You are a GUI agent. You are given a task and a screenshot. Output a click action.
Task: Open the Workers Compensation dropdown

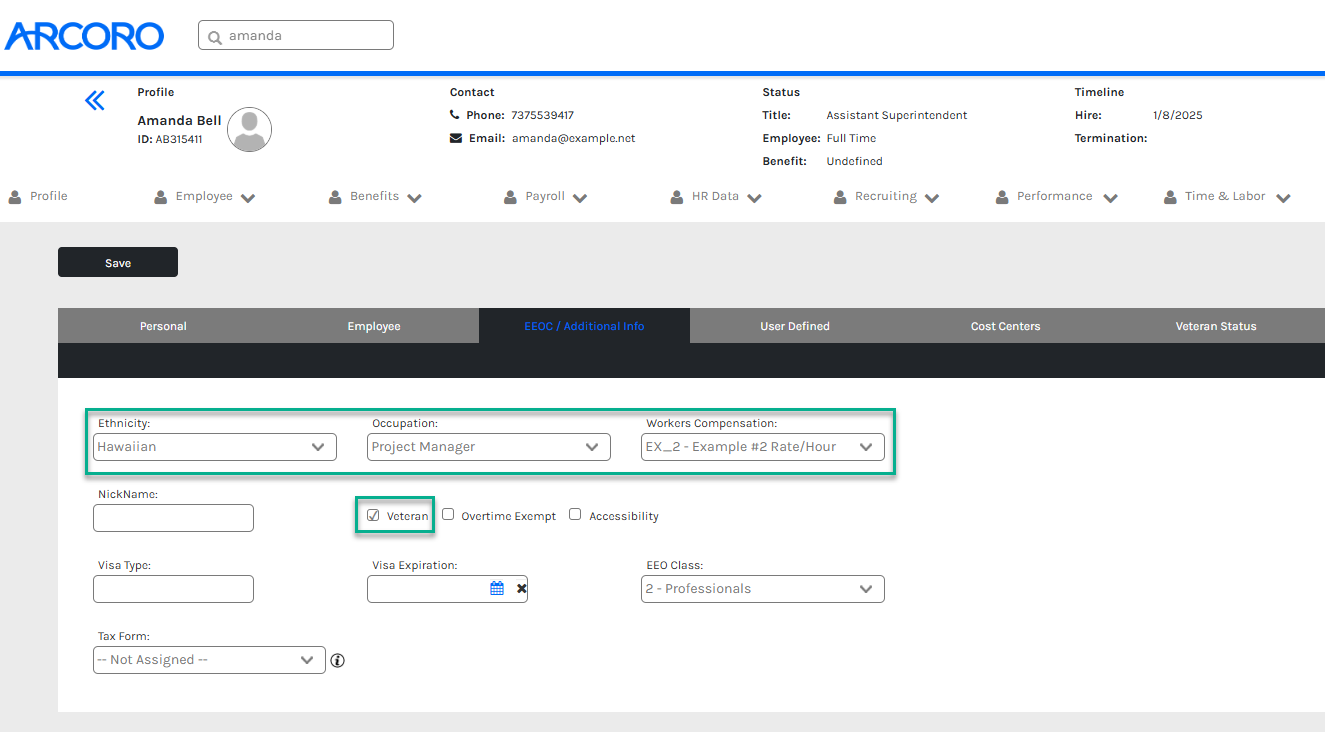763,447
